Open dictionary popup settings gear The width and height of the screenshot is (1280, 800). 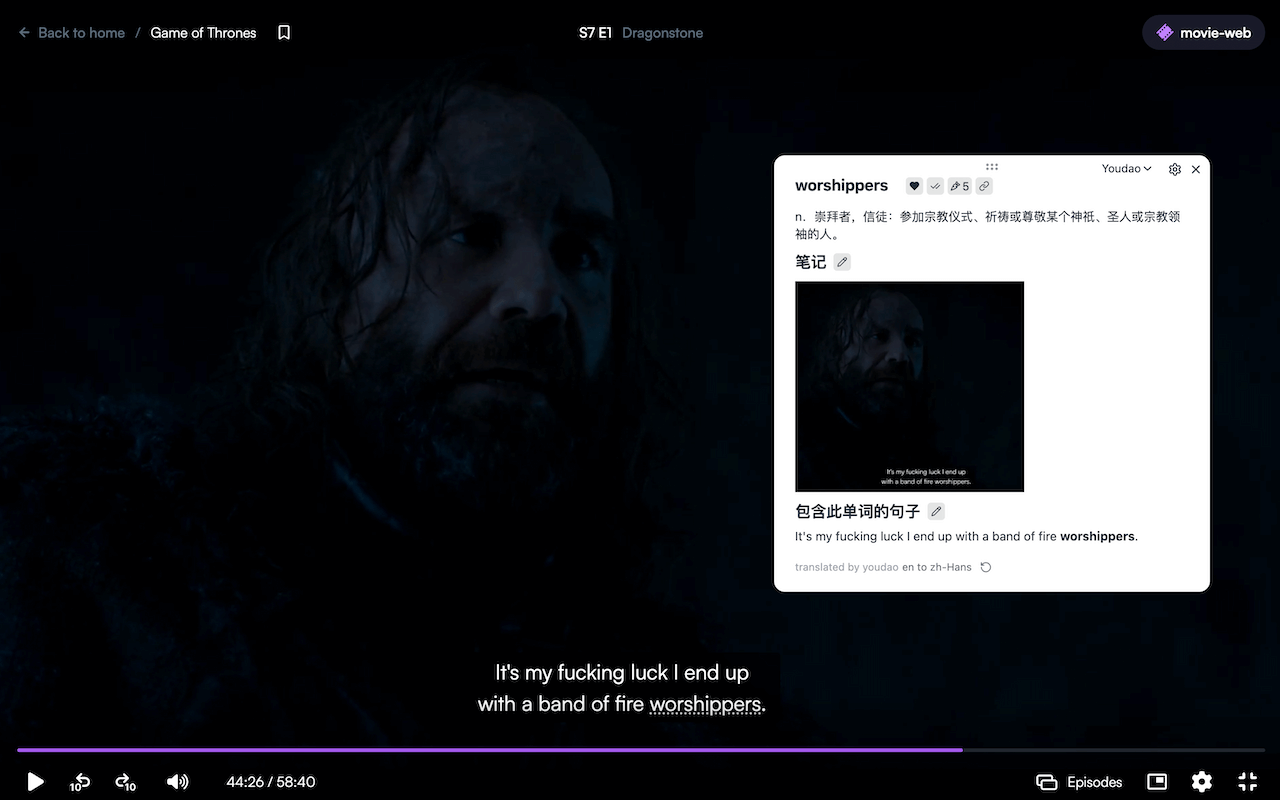coord(1175,170)
